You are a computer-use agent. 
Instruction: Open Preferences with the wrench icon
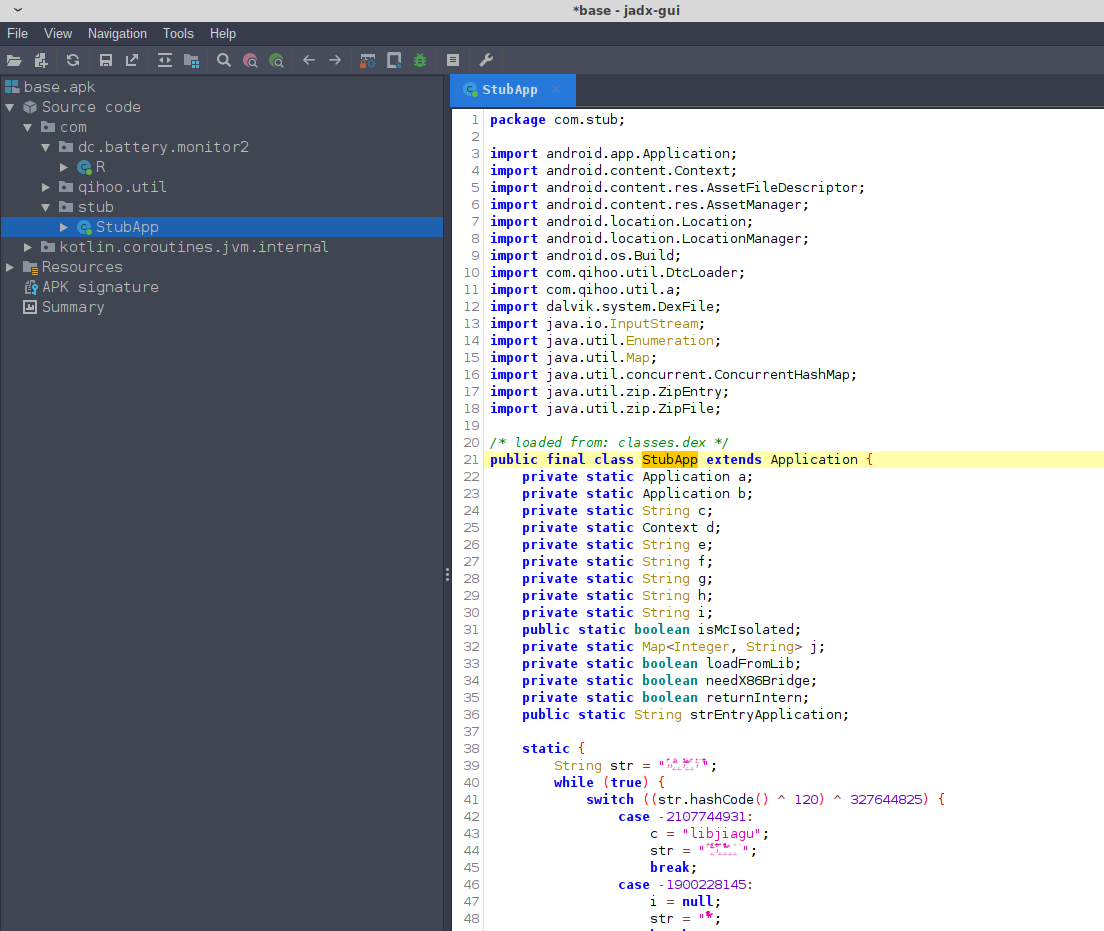pos(486,60)
